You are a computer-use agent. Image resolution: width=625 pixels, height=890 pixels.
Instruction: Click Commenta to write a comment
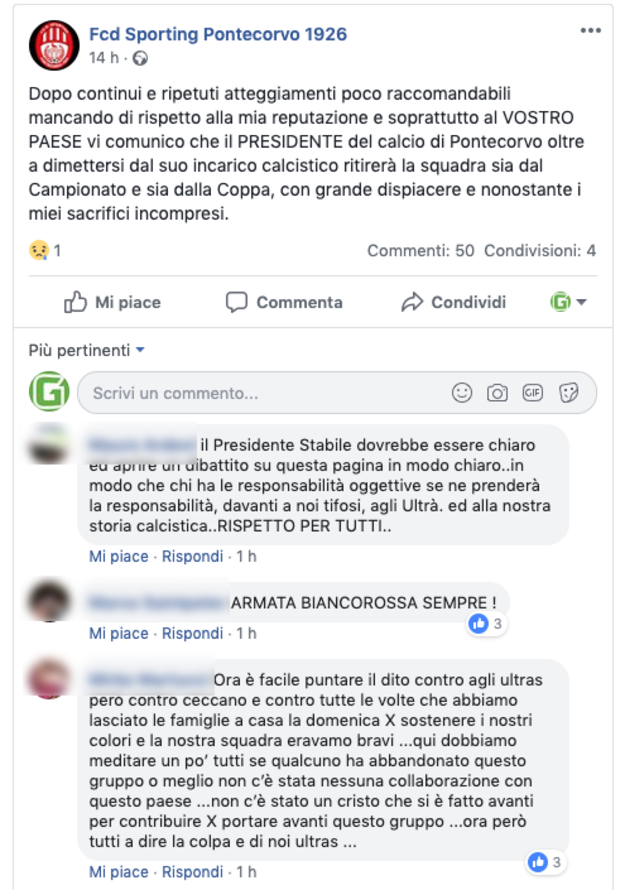pos(284,303)
